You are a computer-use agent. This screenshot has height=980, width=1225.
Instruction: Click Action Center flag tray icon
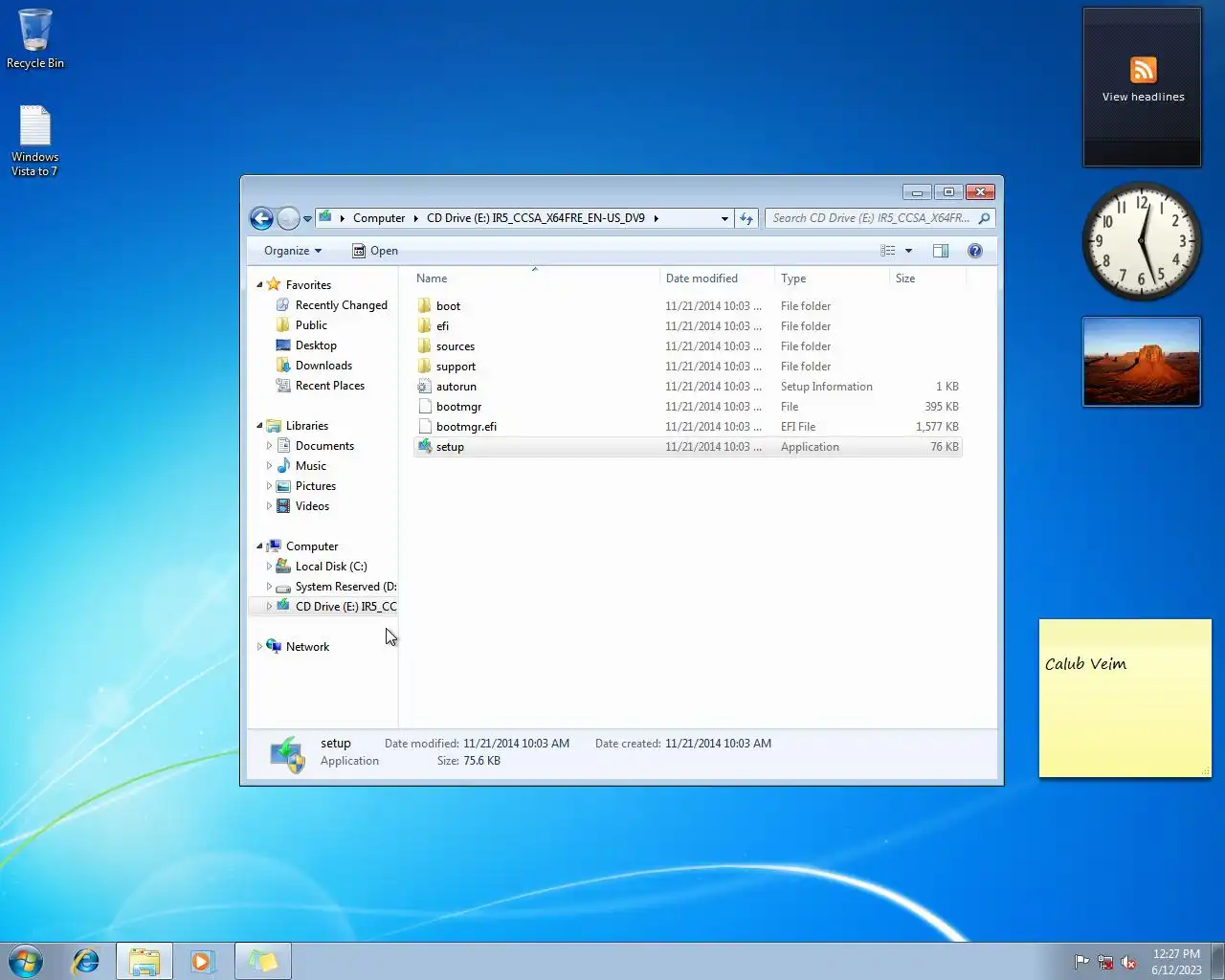point(1081,962)
